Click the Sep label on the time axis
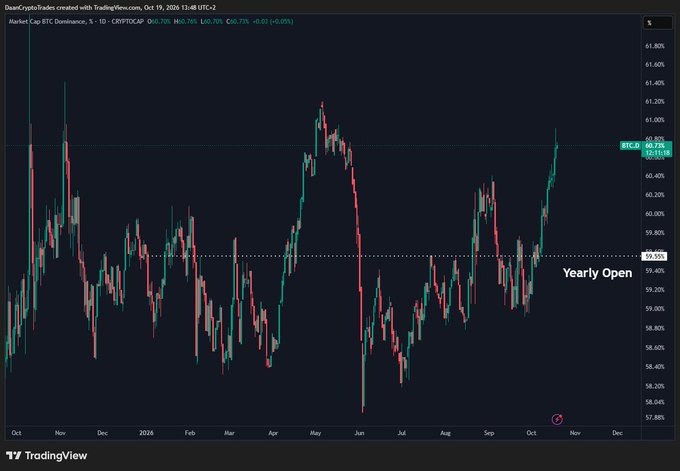680x471 pixels. pos(489,433)
